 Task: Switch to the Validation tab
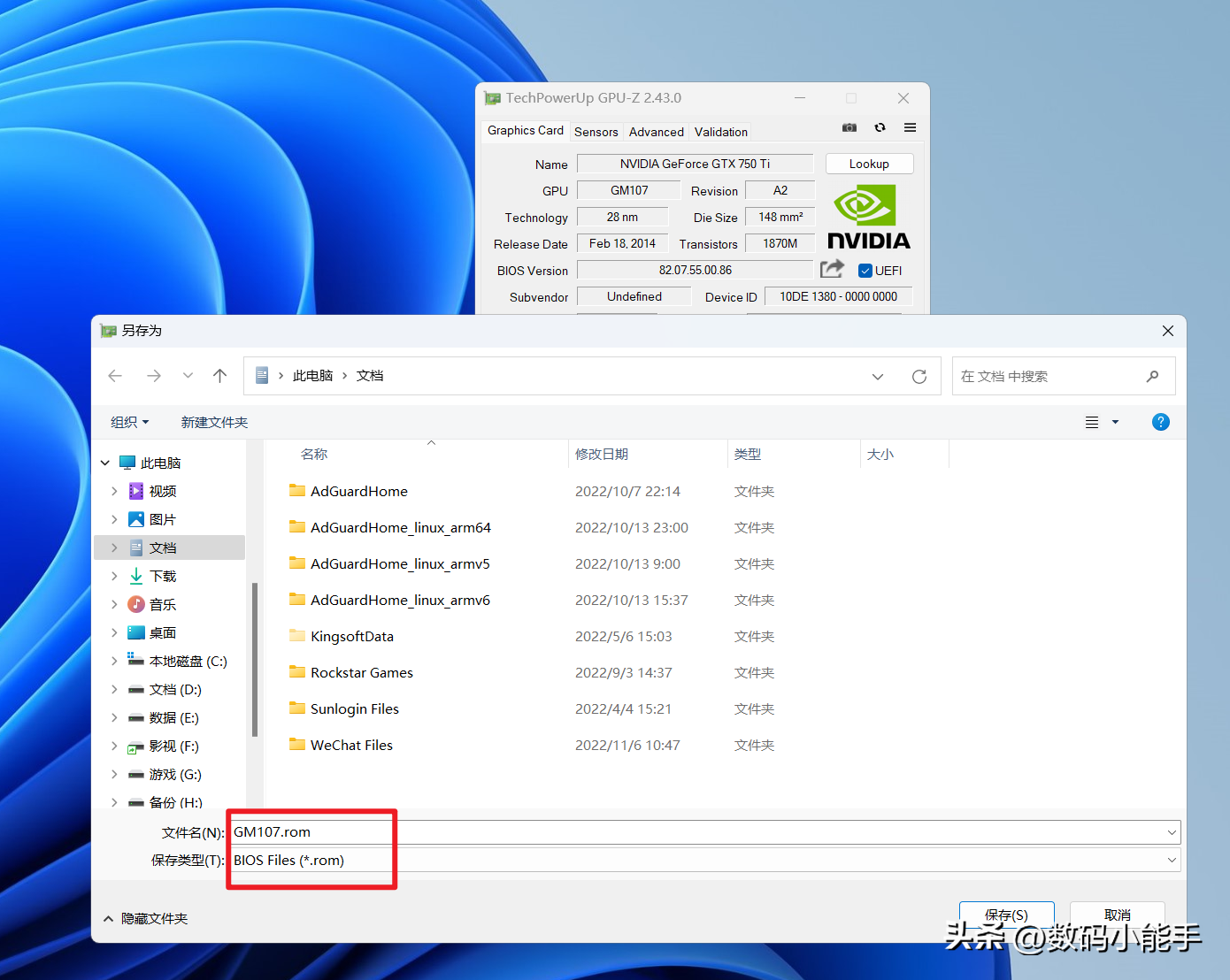(x=719, y=131)
